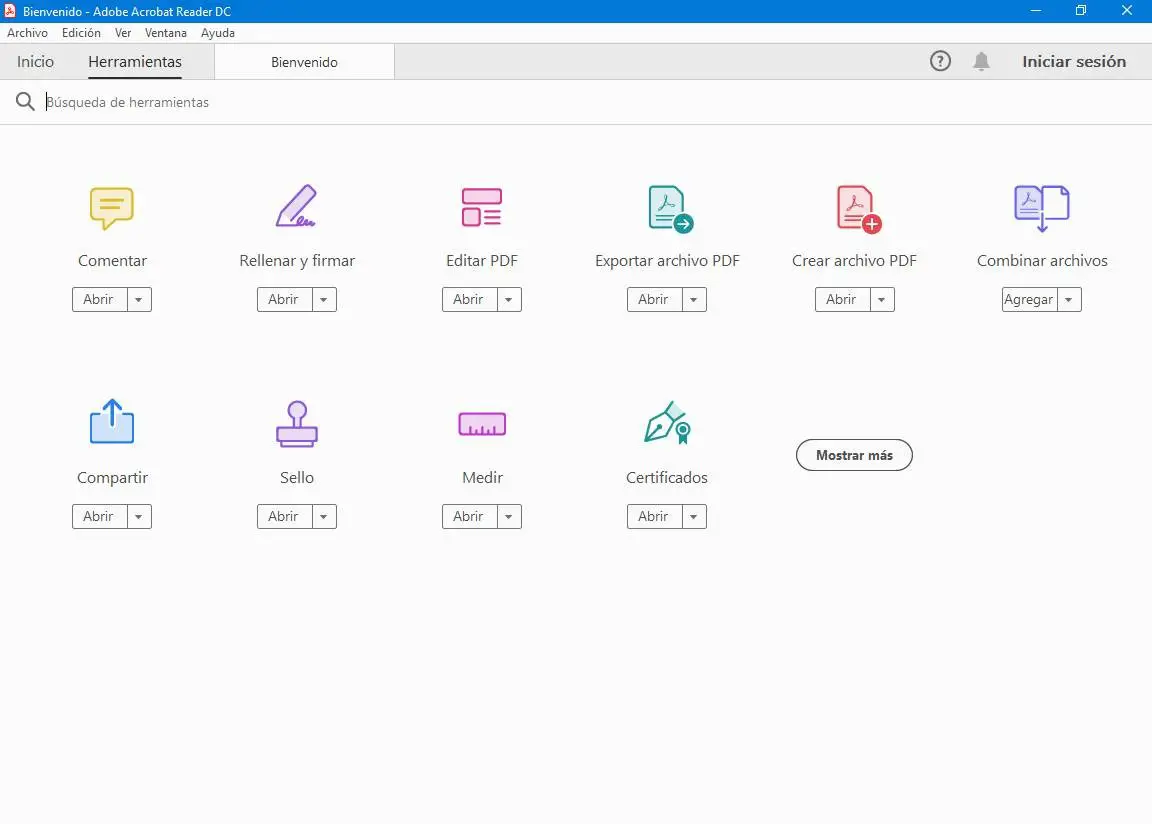Minimize the Acrobat Reader window
The image size is (1152, 824).
[1036, 11]
